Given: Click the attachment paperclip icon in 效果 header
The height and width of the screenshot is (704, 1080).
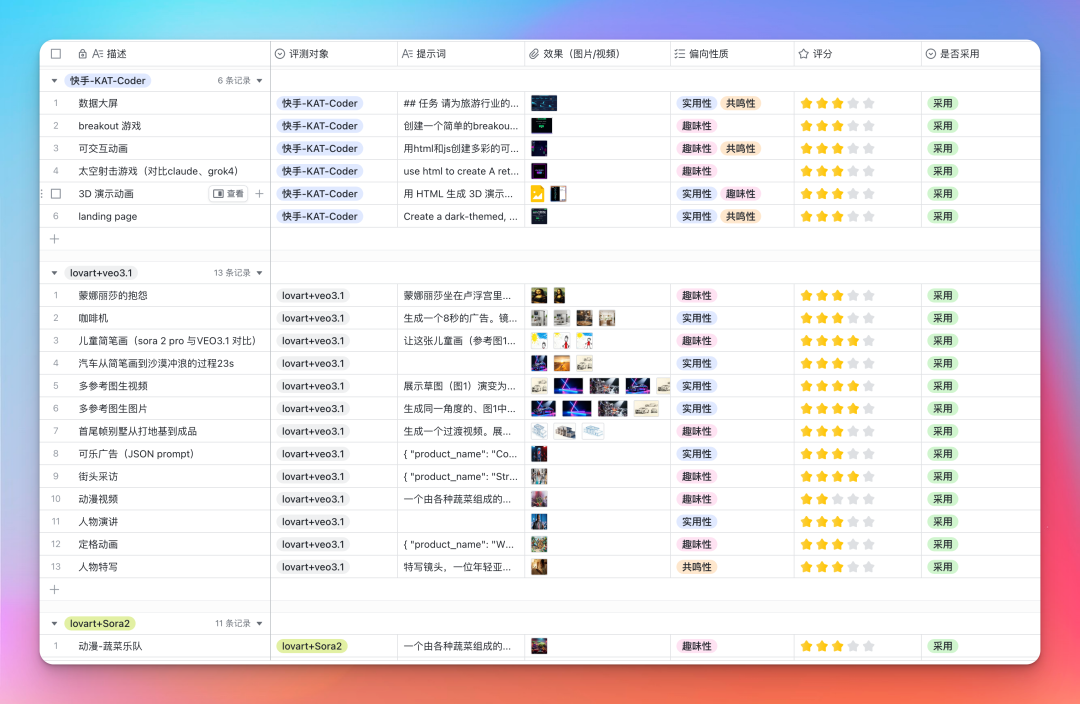Looking at the screenshot, I should [534, 54].
